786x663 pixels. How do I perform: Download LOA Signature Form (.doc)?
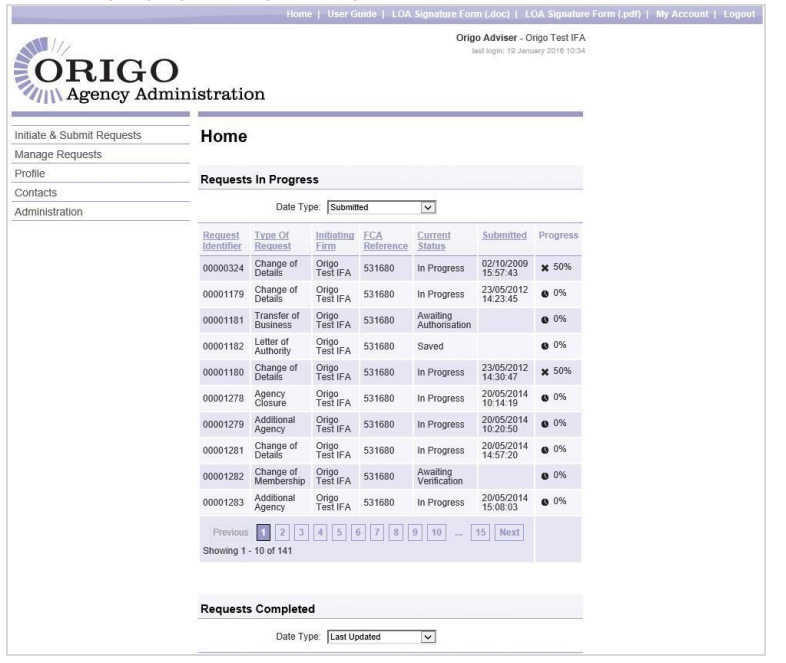tap(451, 14)
